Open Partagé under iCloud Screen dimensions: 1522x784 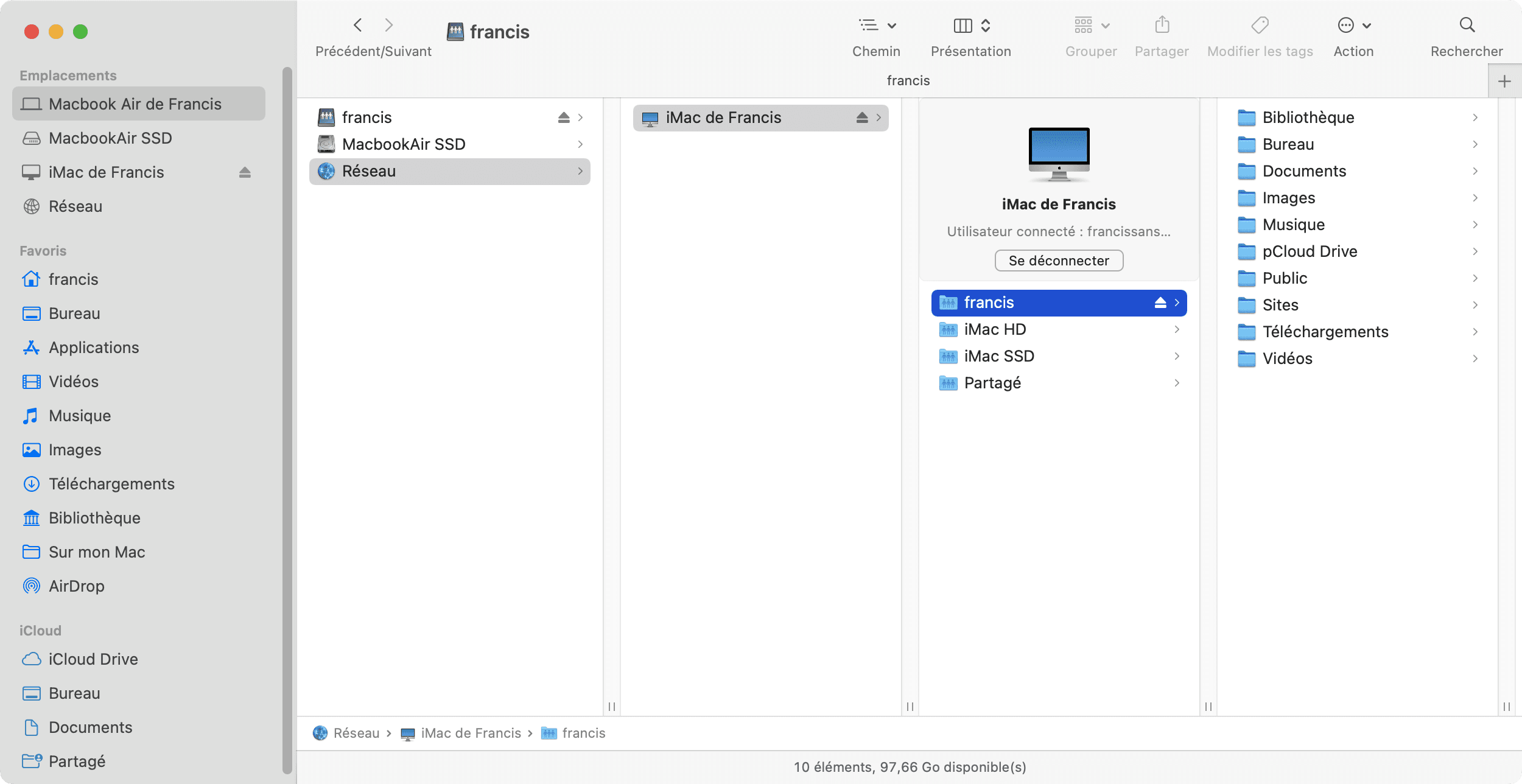(139, 761)
